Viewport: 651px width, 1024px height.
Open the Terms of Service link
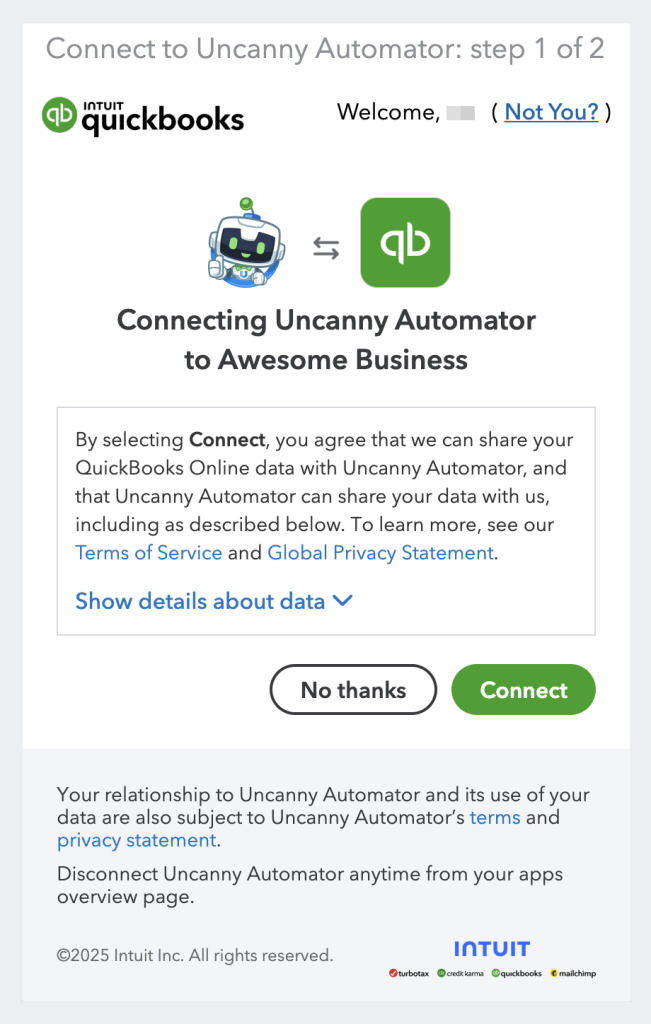click(x=148, y=552)
